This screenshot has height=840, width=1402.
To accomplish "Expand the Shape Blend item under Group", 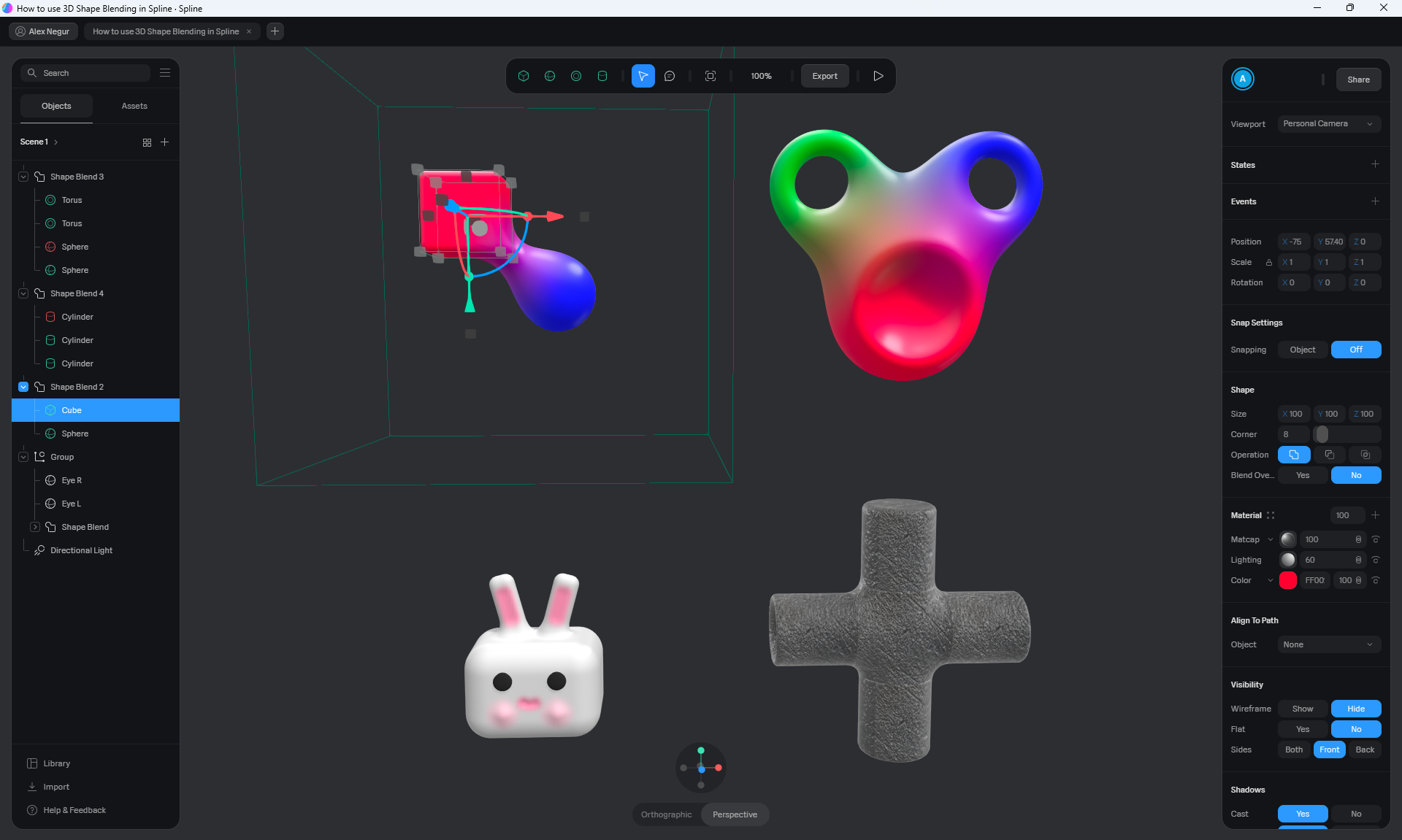I will (x=35, y=527).
